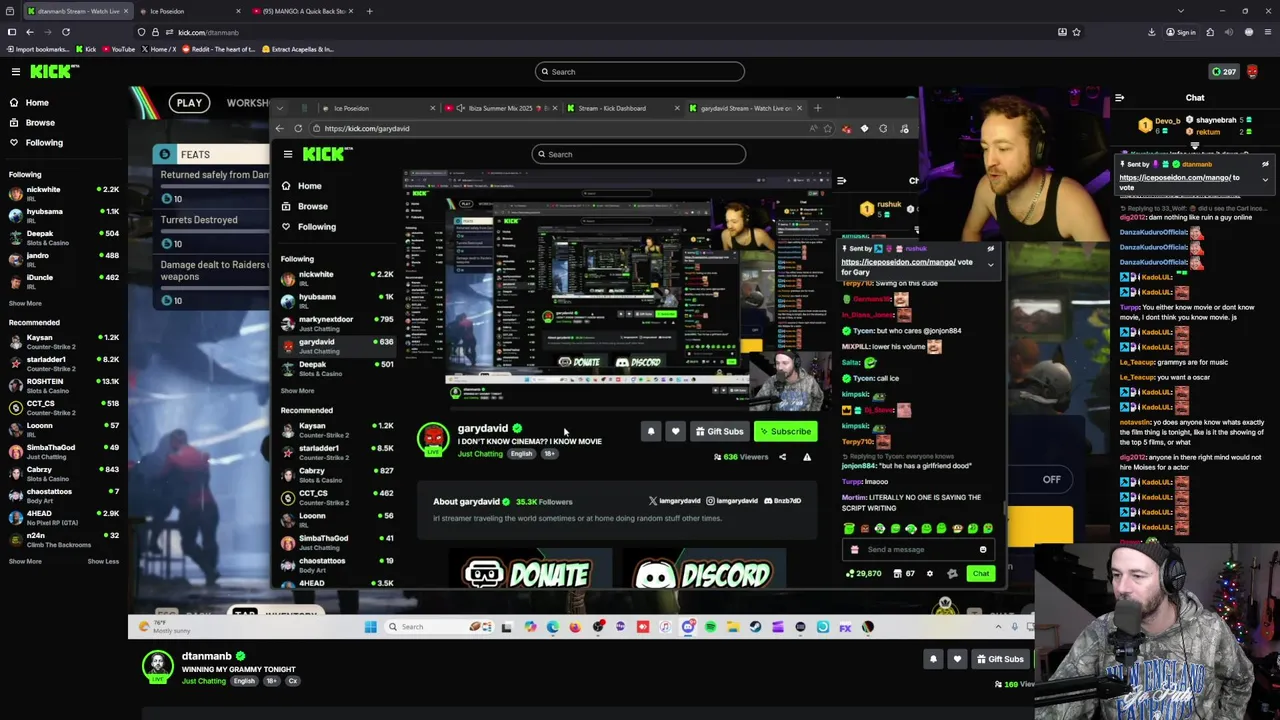Open the Kick profile avatar menu

pyautogui.click(x=1252, y=72)
